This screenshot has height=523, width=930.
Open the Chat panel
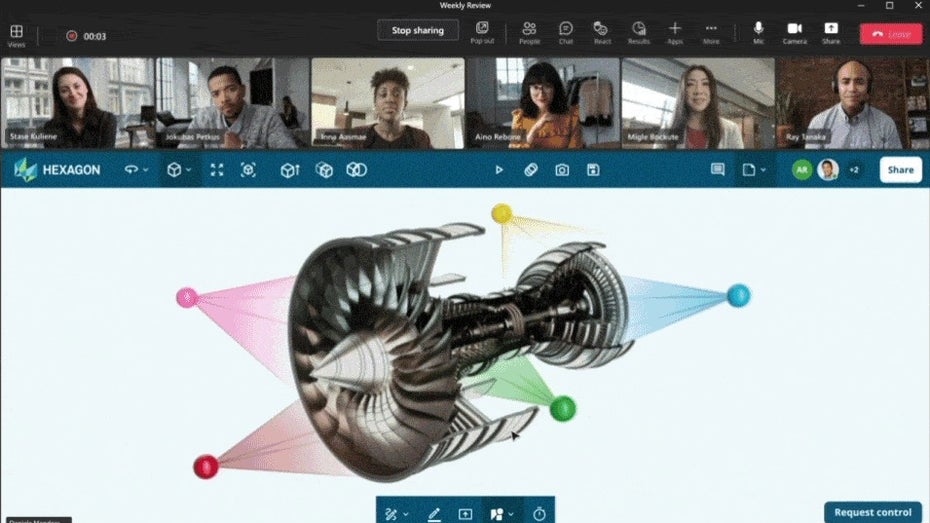(x=566, y=32)
